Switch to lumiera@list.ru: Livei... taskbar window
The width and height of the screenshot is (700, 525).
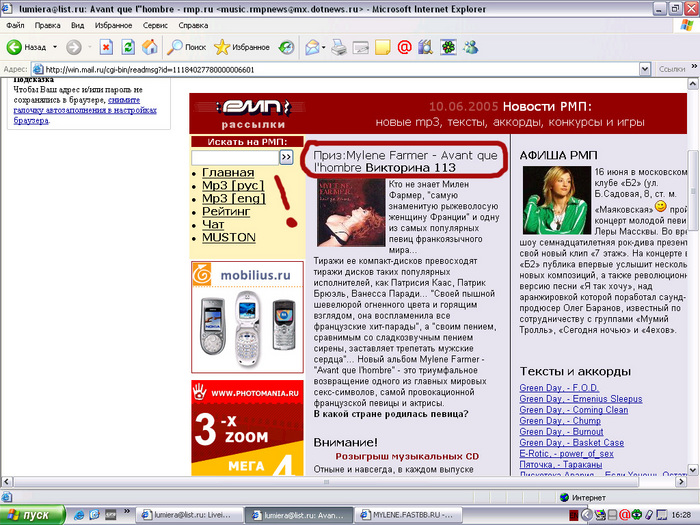point(189,515)
